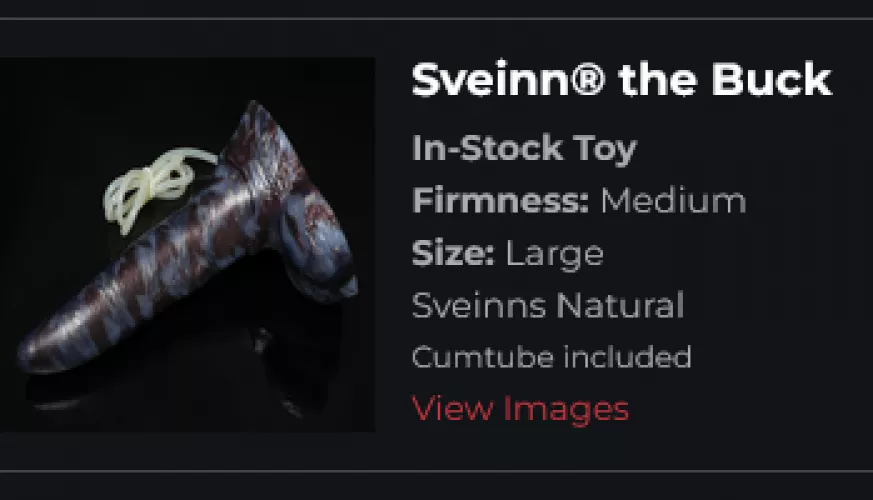Image resolution: width=873 pixels, height=500 pixels.
Task: Select the Medium firmness value
Action: point(673,200)
